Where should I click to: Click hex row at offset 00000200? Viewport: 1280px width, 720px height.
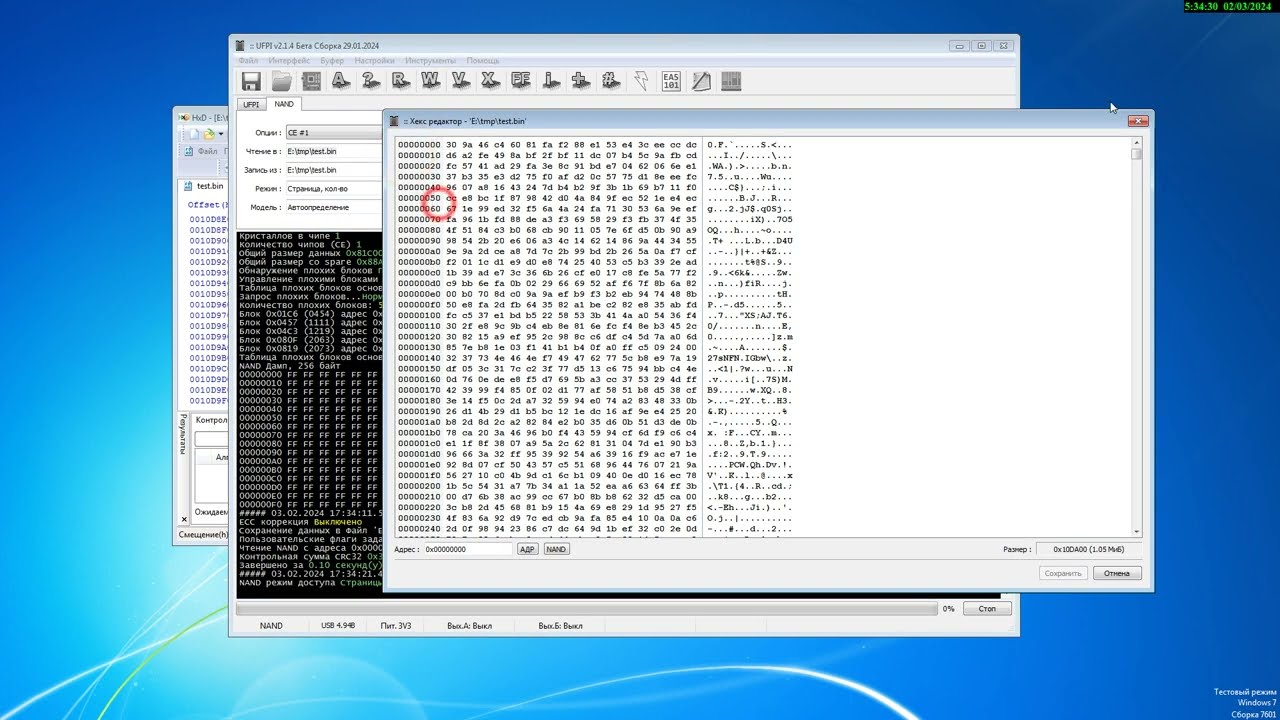coord(595,486)
